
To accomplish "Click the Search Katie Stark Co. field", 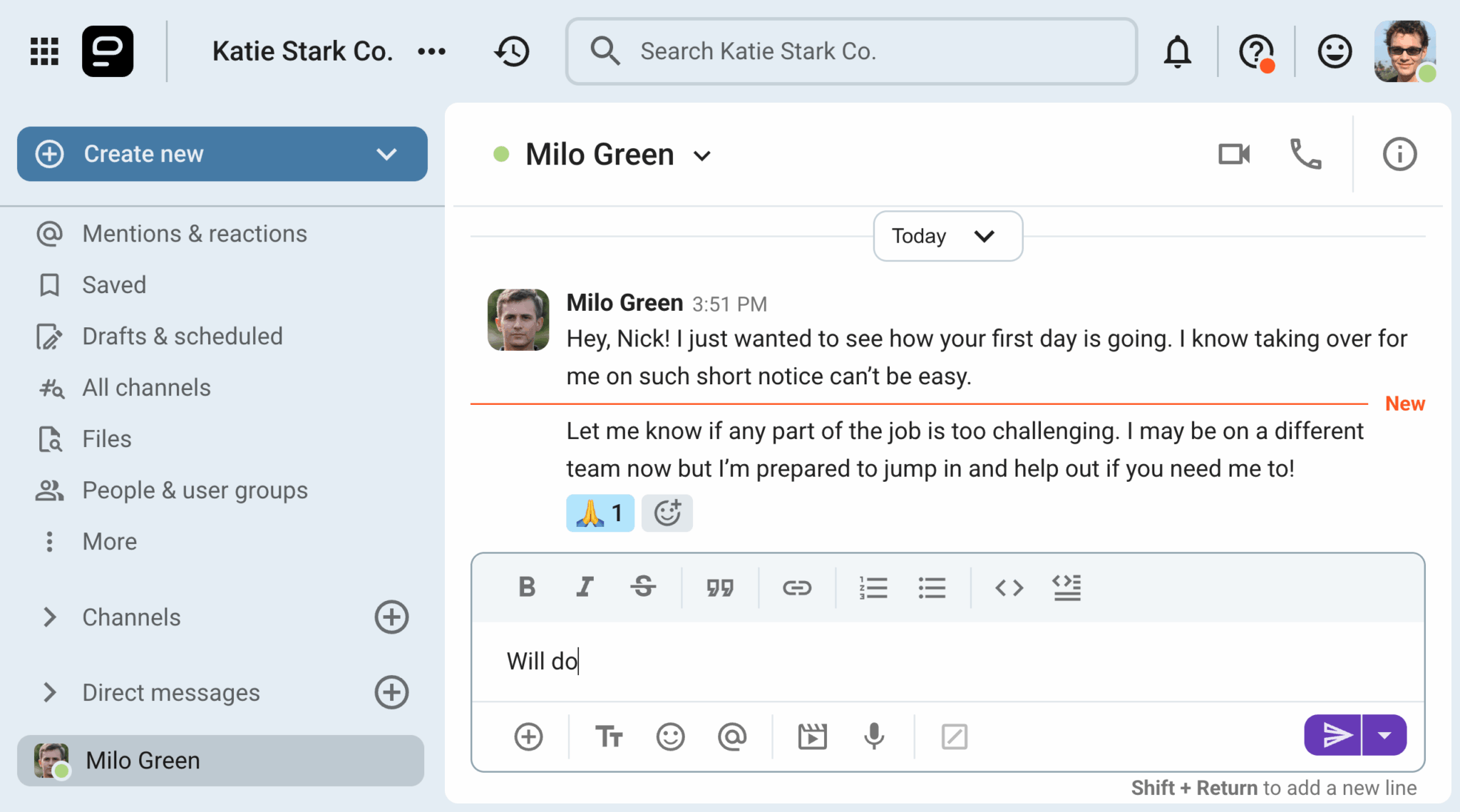I will 851,51.
